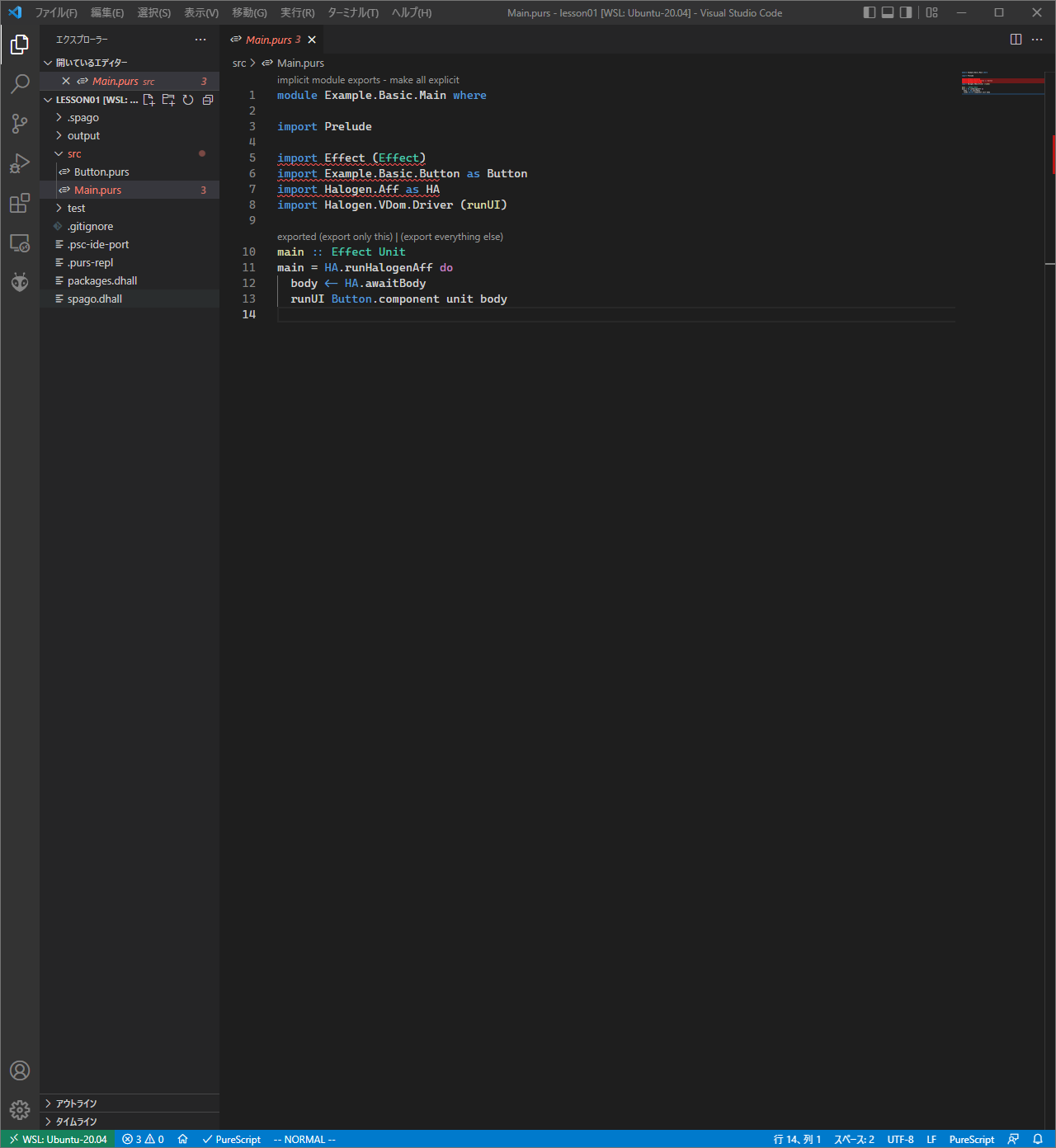Click the home icon in status bar
This screenshot has height=1148, width=1056.
click(x=182, y=1139)
